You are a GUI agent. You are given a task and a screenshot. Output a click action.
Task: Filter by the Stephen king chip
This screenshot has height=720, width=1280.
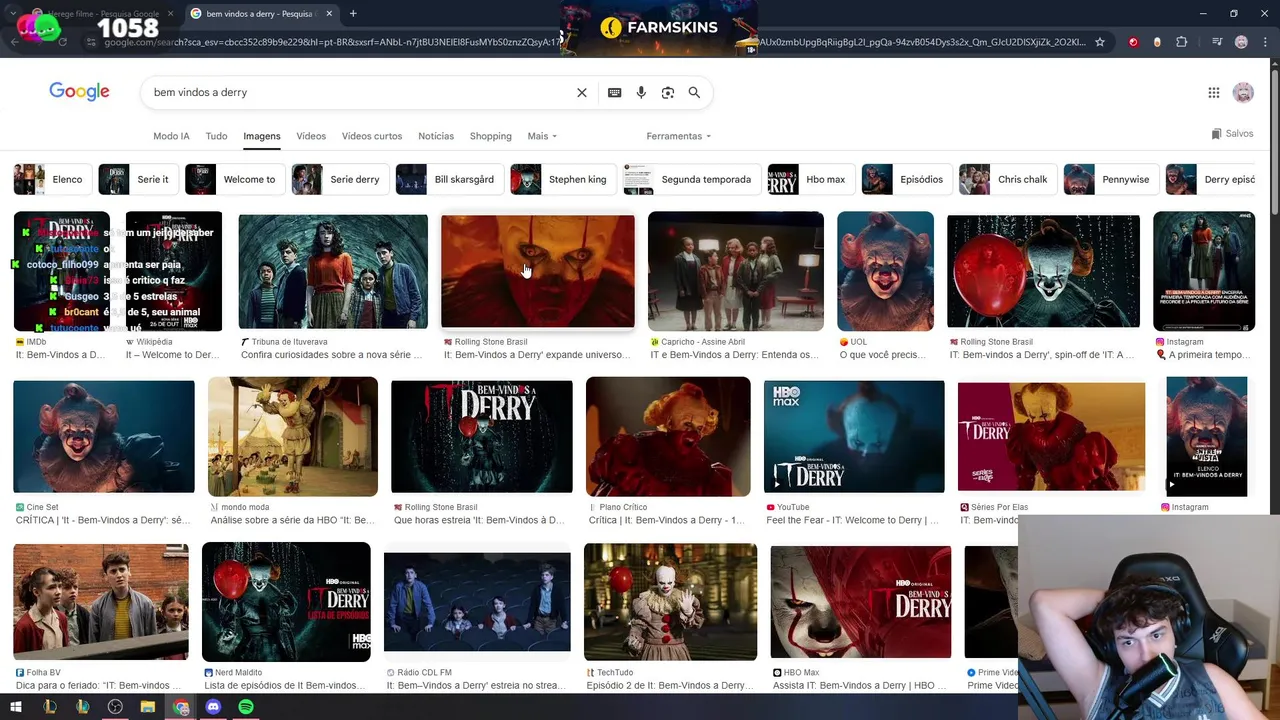click(x=563, y=179)
